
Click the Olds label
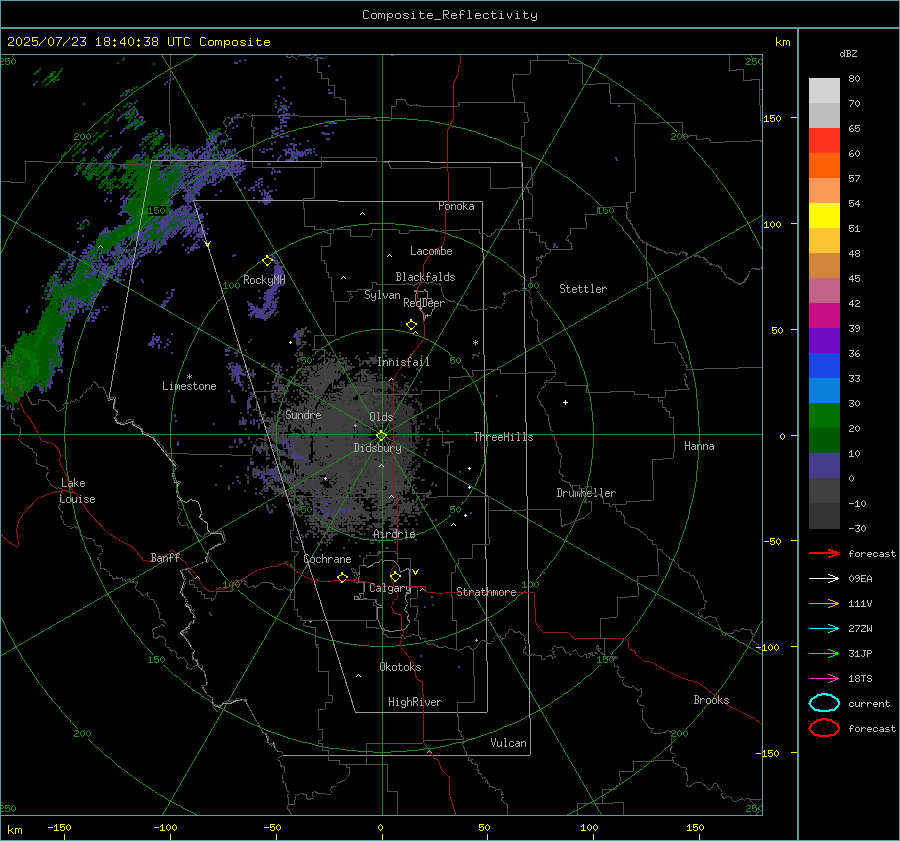(x=381, y=417)
